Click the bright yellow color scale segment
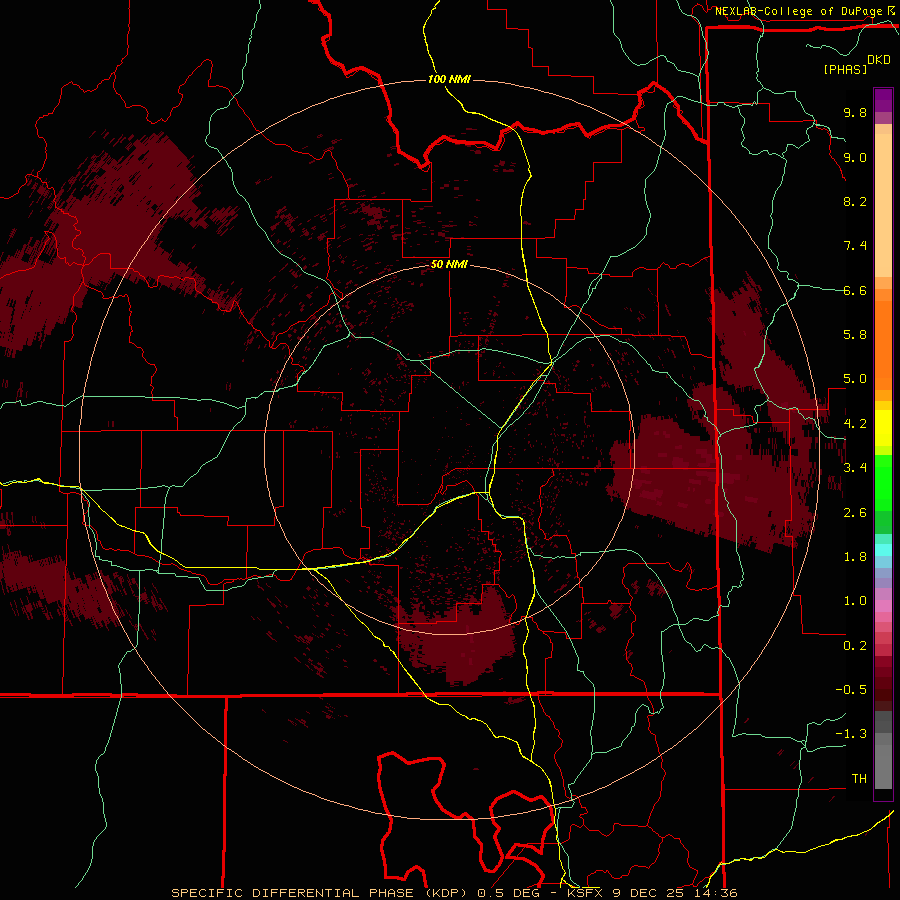Image resolution: width=900 pixels, height=900 pixels. 883,428
